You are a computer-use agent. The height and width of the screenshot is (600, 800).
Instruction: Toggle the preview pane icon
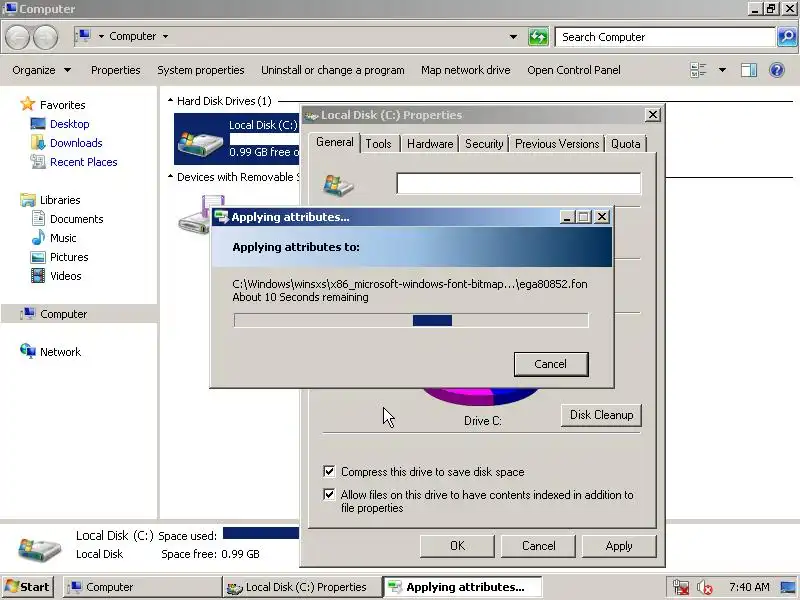748,70
